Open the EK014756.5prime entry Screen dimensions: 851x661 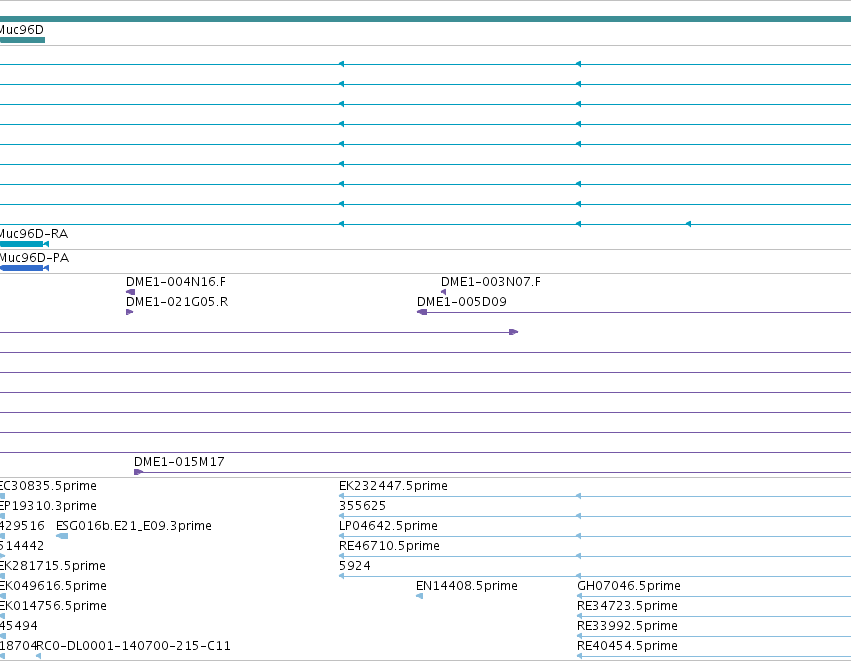(x=53, y=606)
